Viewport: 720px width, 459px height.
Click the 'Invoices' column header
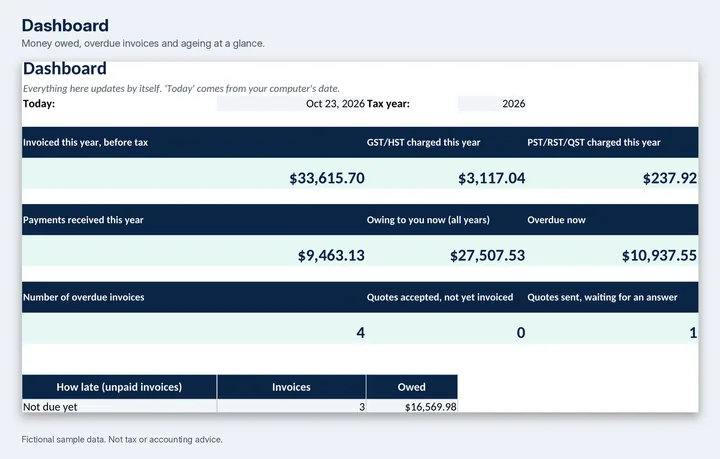(291, 387)
